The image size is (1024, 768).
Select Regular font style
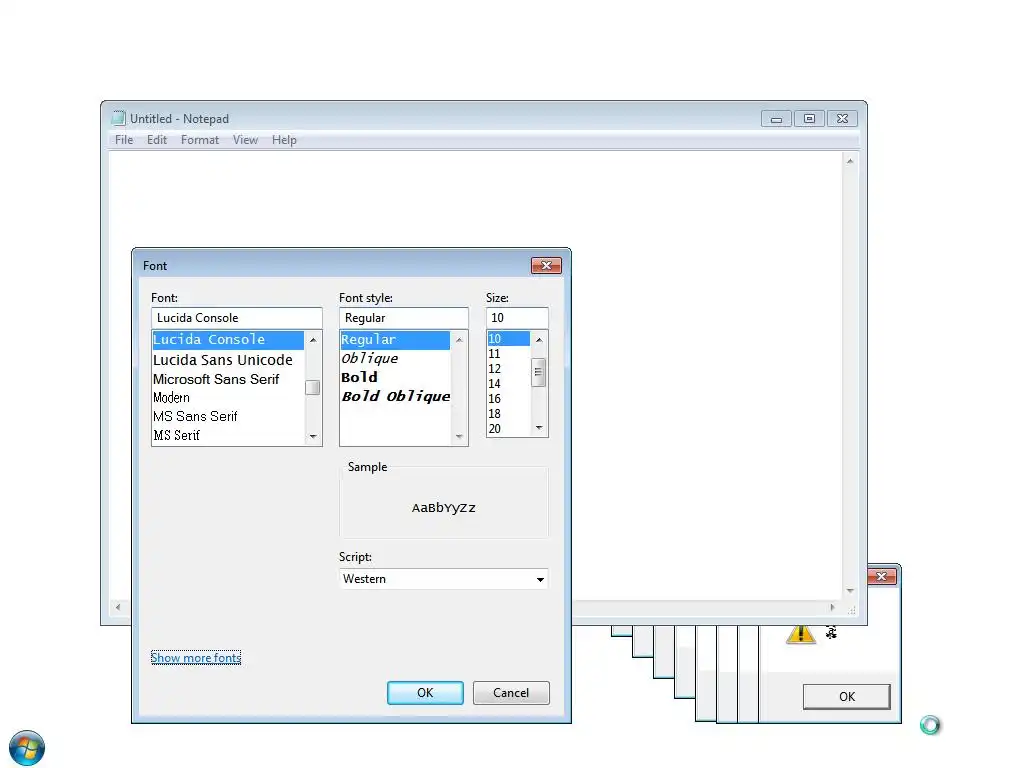395,340
